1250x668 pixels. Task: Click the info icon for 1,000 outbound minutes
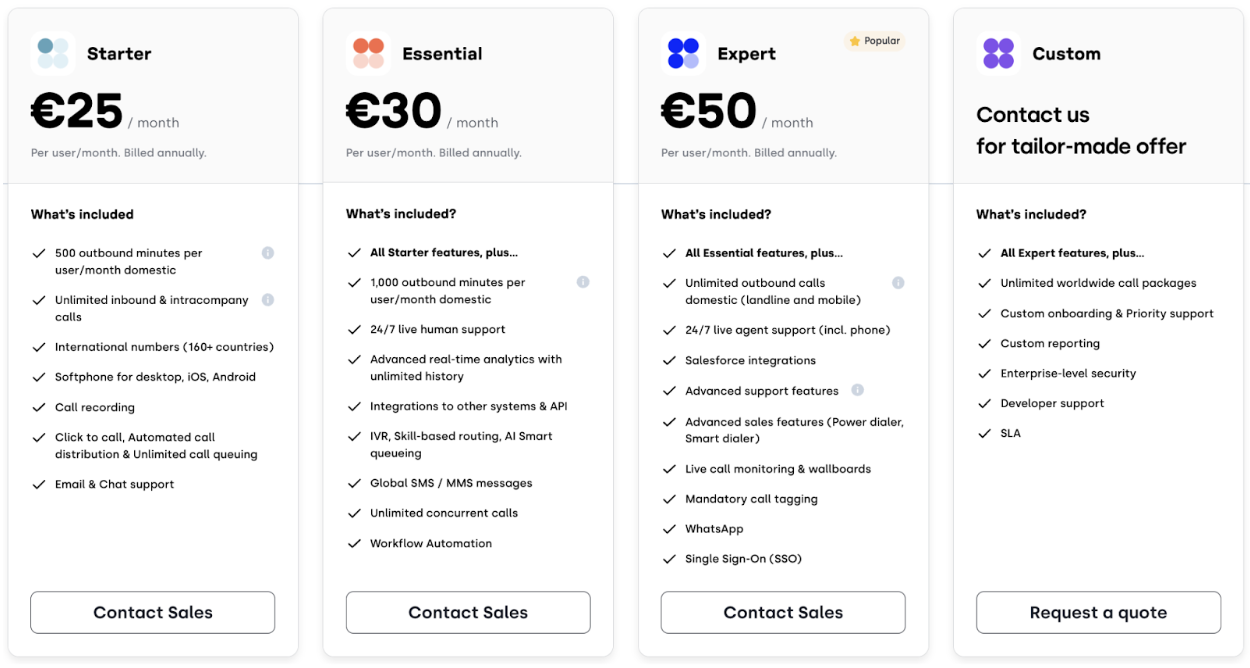coord(583,282)
